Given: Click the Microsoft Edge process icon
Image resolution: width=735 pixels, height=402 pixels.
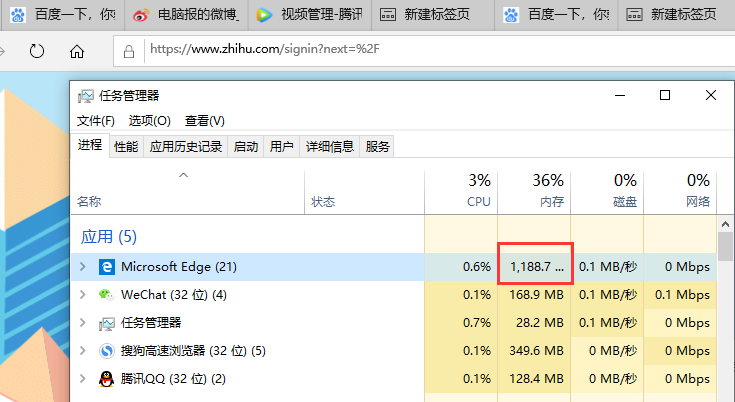Looking at the screenshot, I should pyautogui.click(x=107, y=267).
